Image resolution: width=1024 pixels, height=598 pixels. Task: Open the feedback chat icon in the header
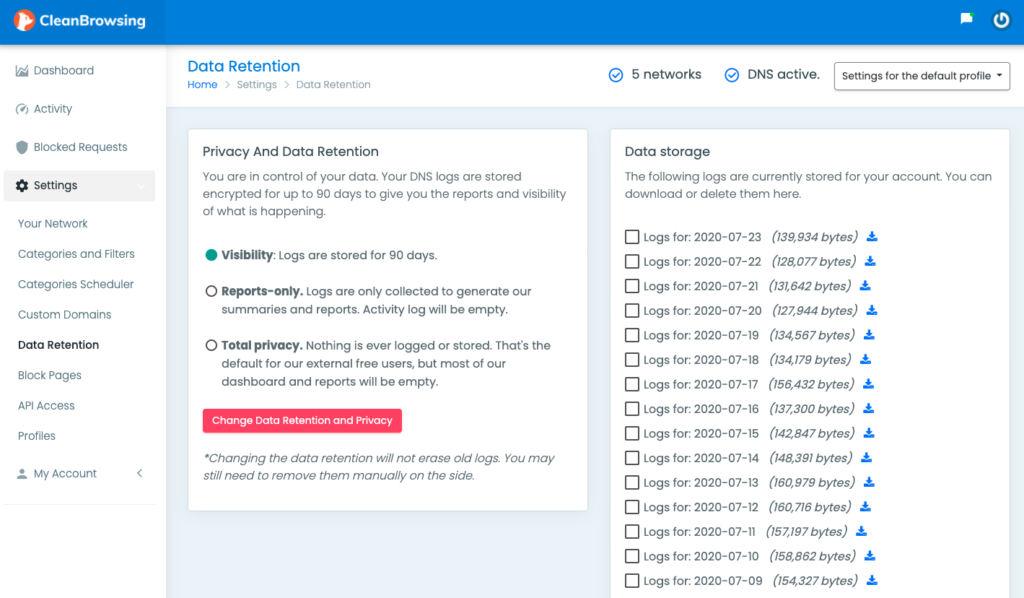click(965, 18)
